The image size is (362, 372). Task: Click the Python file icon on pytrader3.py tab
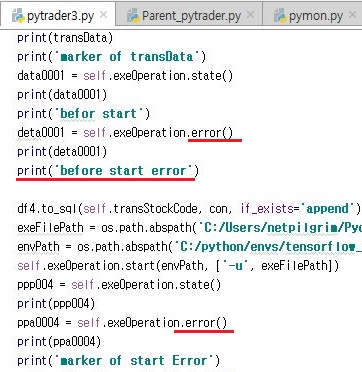18,16
